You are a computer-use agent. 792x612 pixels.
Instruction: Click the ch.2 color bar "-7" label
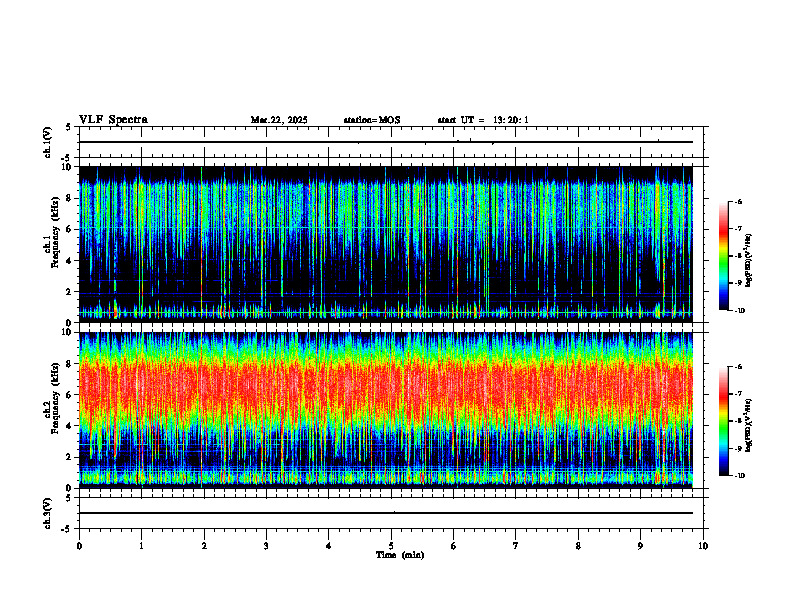(x=738, y=394)
